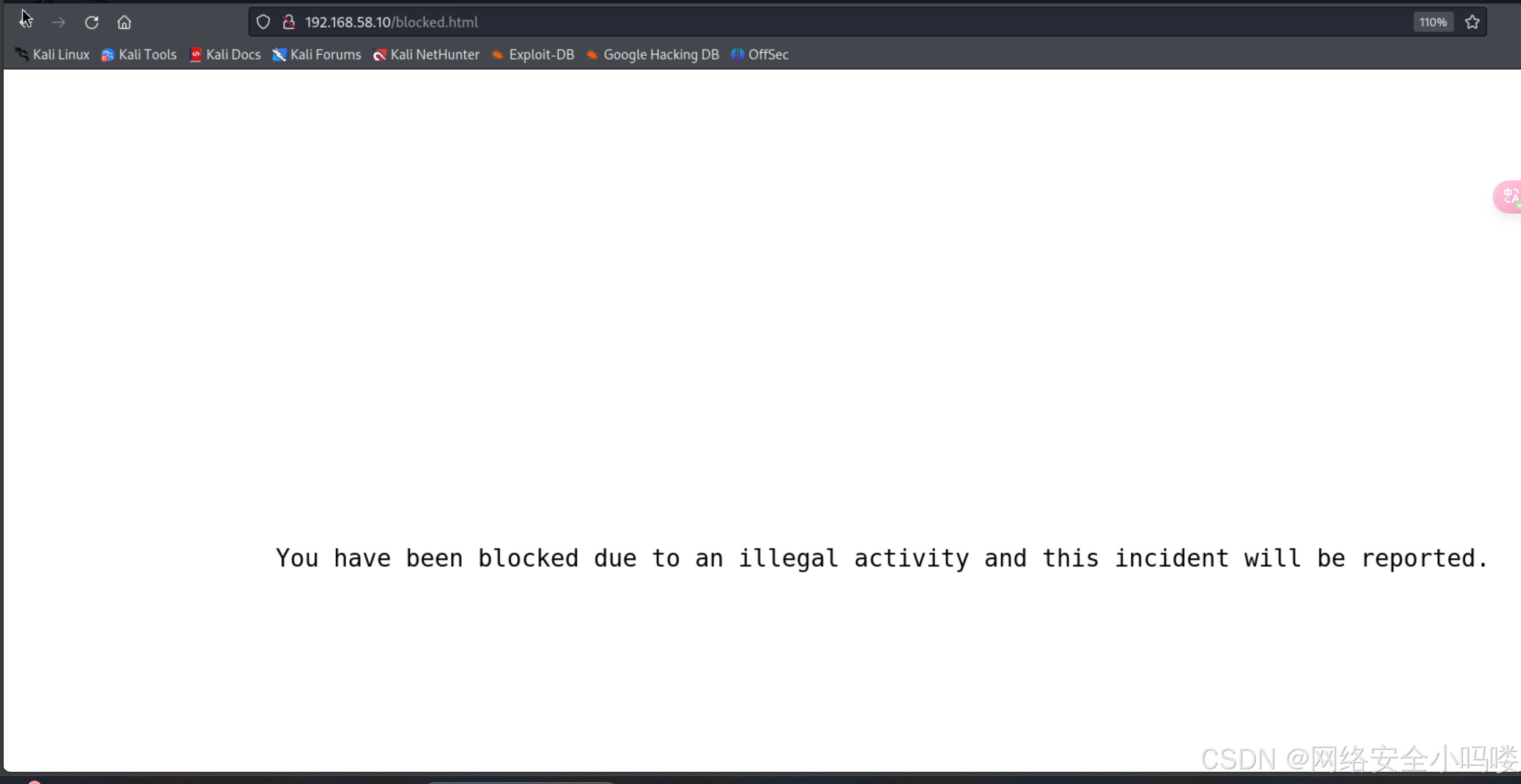
Task: Open the Kali Linux bookmark
Action: [53, 55]
